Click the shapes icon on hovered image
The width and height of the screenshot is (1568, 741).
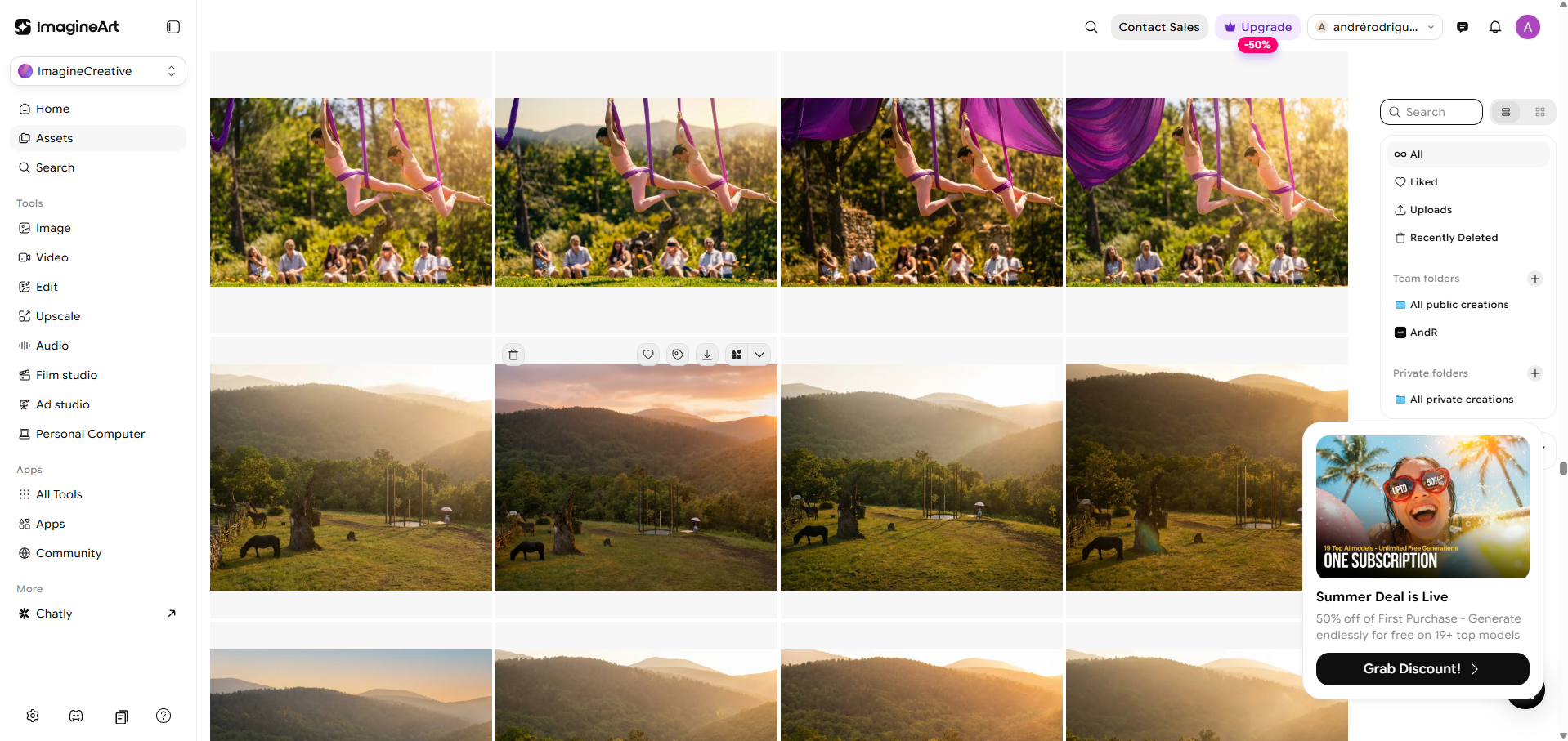coord(737,355)
